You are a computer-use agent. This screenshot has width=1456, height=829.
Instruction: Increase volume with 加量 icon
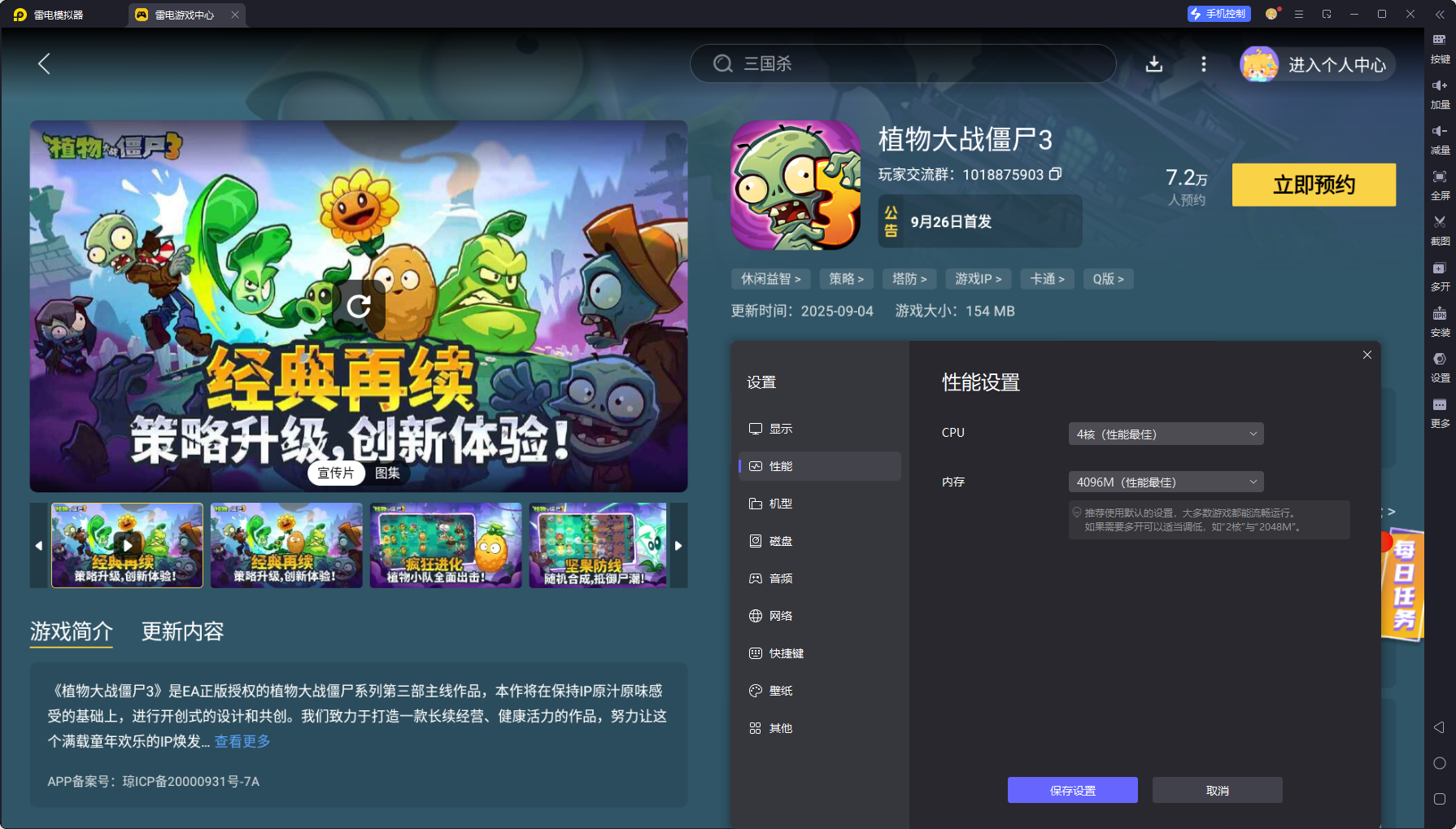click(x=1440, y=94)
